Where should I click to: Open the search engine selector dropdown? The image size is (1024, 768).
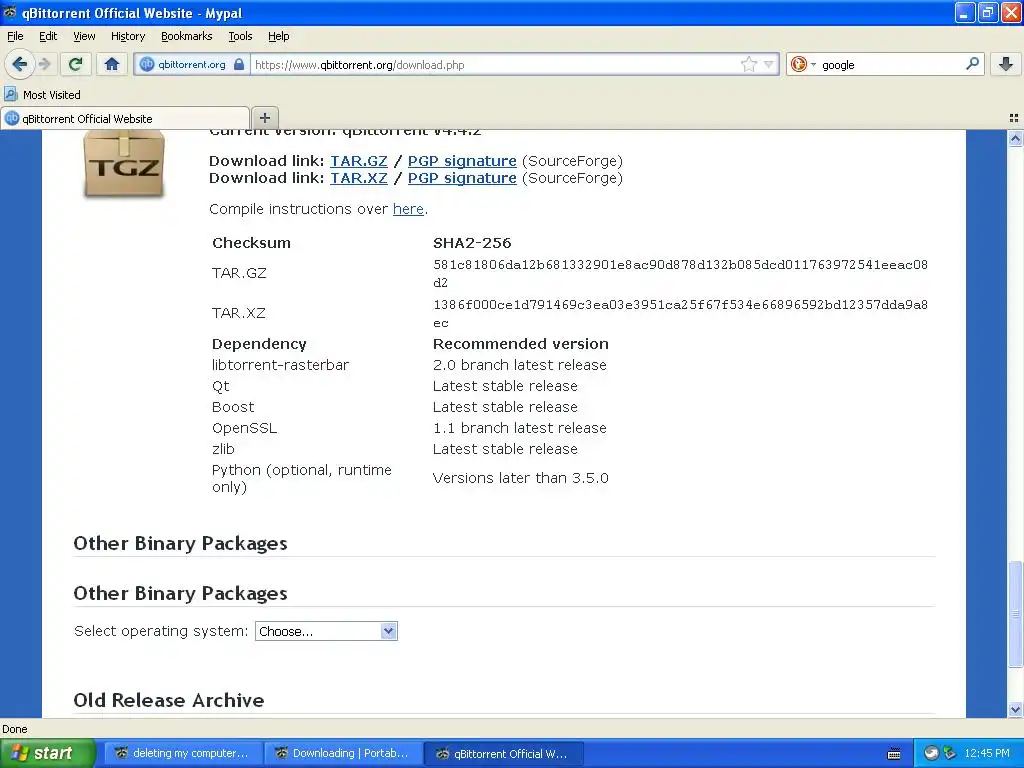point(803,65)
